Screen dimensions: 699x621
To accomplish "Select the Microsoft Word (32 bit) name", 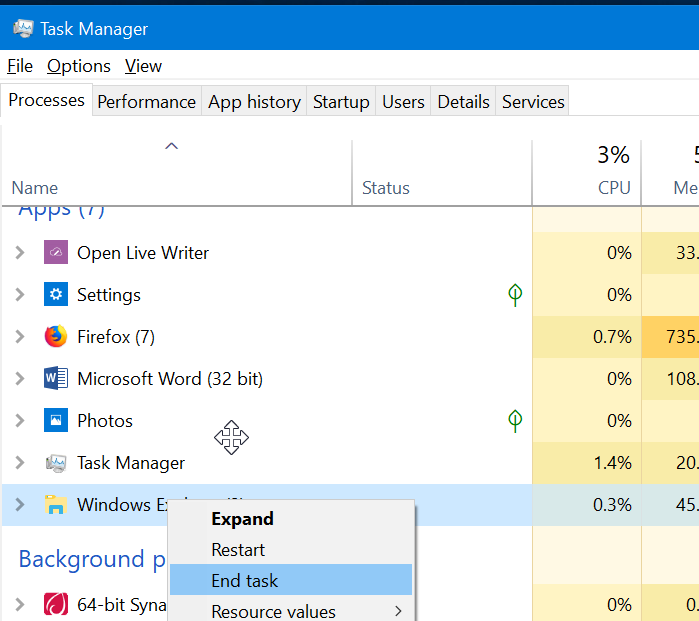I will tap(170, 379).
